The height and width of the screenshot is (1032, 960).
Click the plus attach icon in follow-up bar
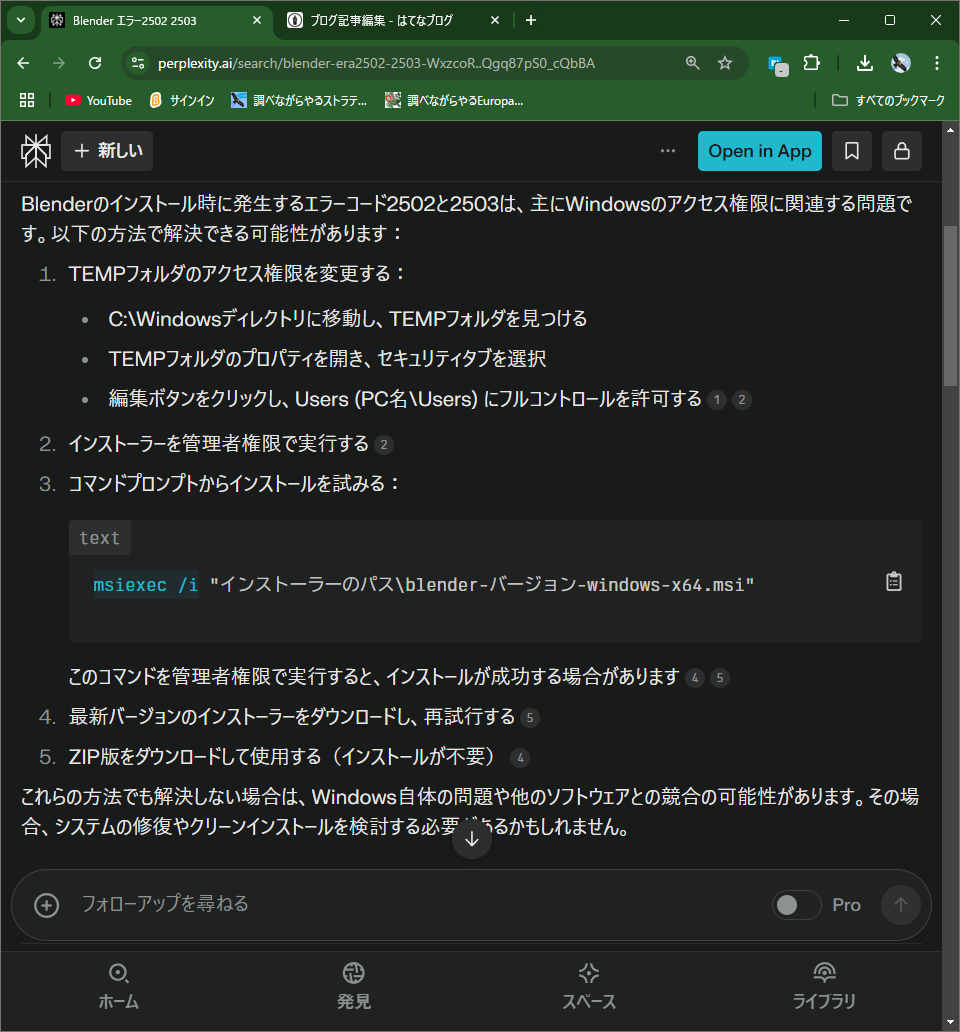point(46,905)
